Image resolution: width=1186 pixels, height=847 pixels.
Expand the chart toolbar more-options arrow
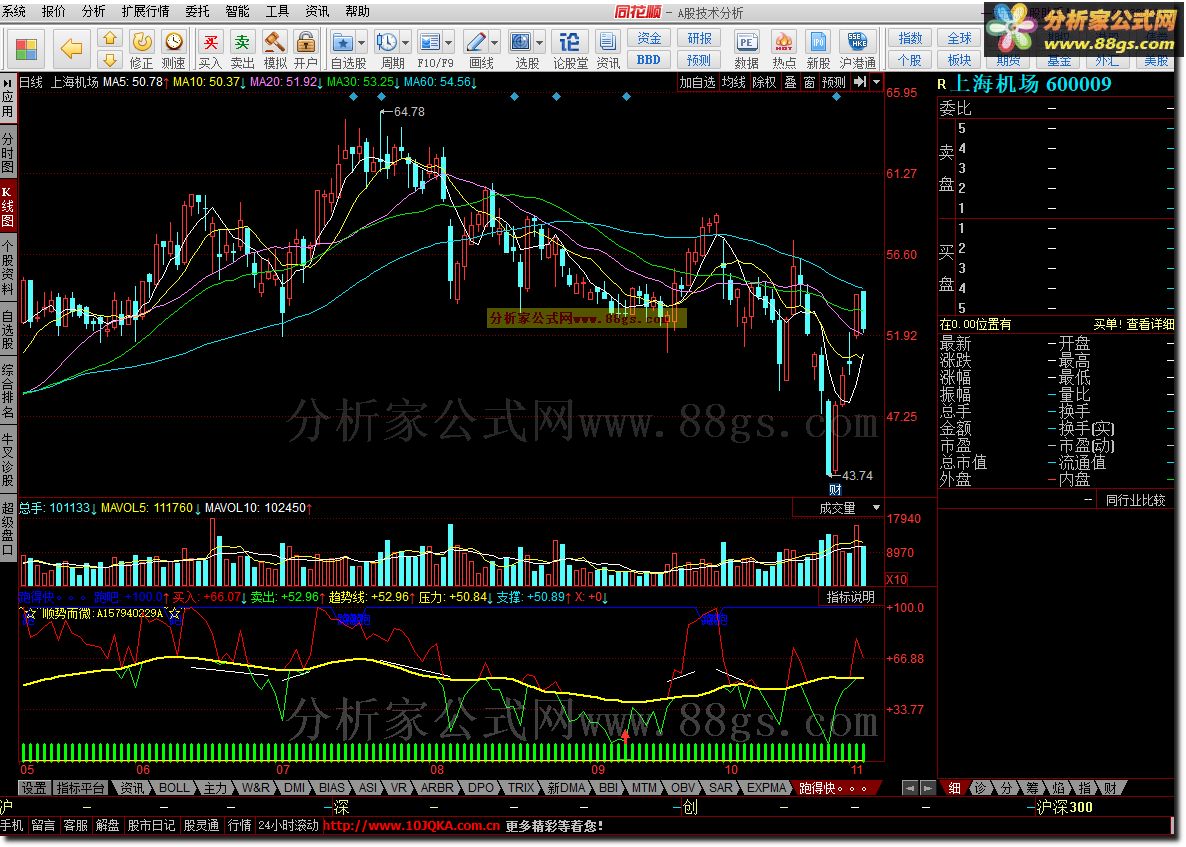click(x=877, y=82)
